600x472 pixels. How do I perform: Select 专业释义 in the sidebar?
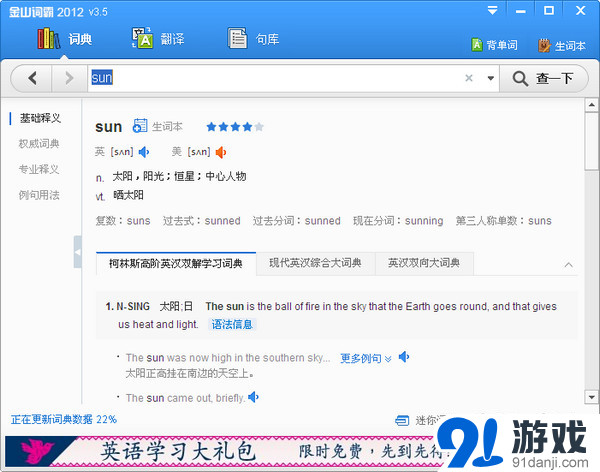click(39, 169)
